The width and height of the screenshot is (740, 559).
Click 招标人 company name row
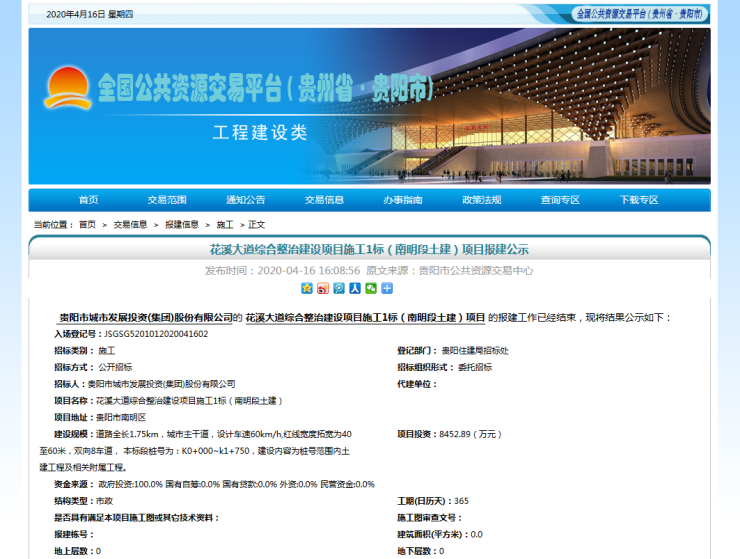pyautogui.click(x=144, y=384)
